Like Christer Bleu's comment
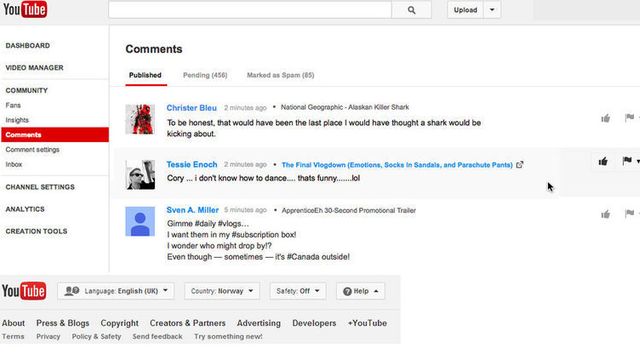 (605, 118)
